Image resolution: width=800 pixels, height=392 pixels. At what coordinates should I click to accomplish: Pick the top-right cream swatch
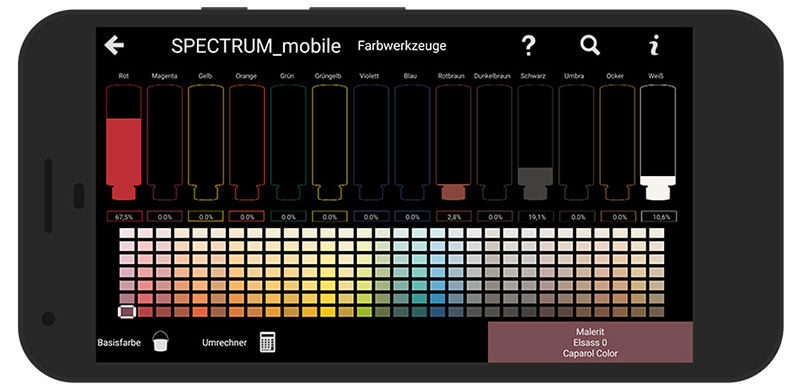click(x=657, y=233)
